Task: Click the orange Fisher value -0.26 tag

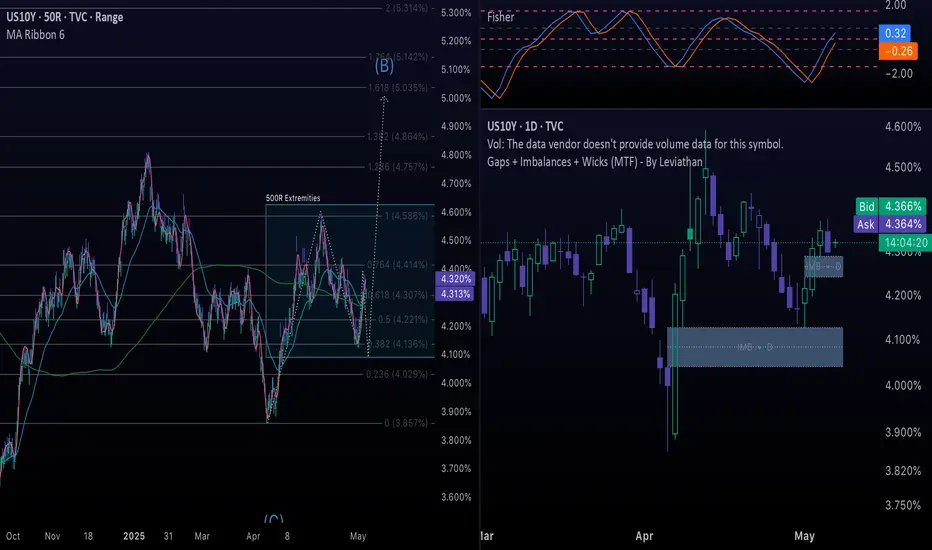Action: click(x=899, y=51)
